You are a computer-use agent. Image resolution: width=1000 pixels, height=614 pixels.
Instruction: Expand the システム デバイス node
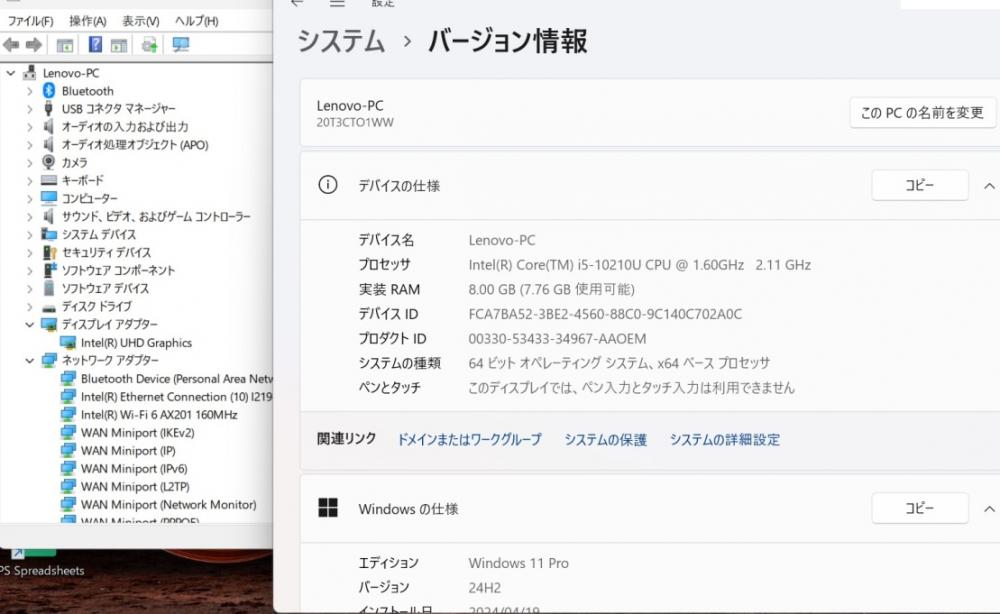(29, 235)
